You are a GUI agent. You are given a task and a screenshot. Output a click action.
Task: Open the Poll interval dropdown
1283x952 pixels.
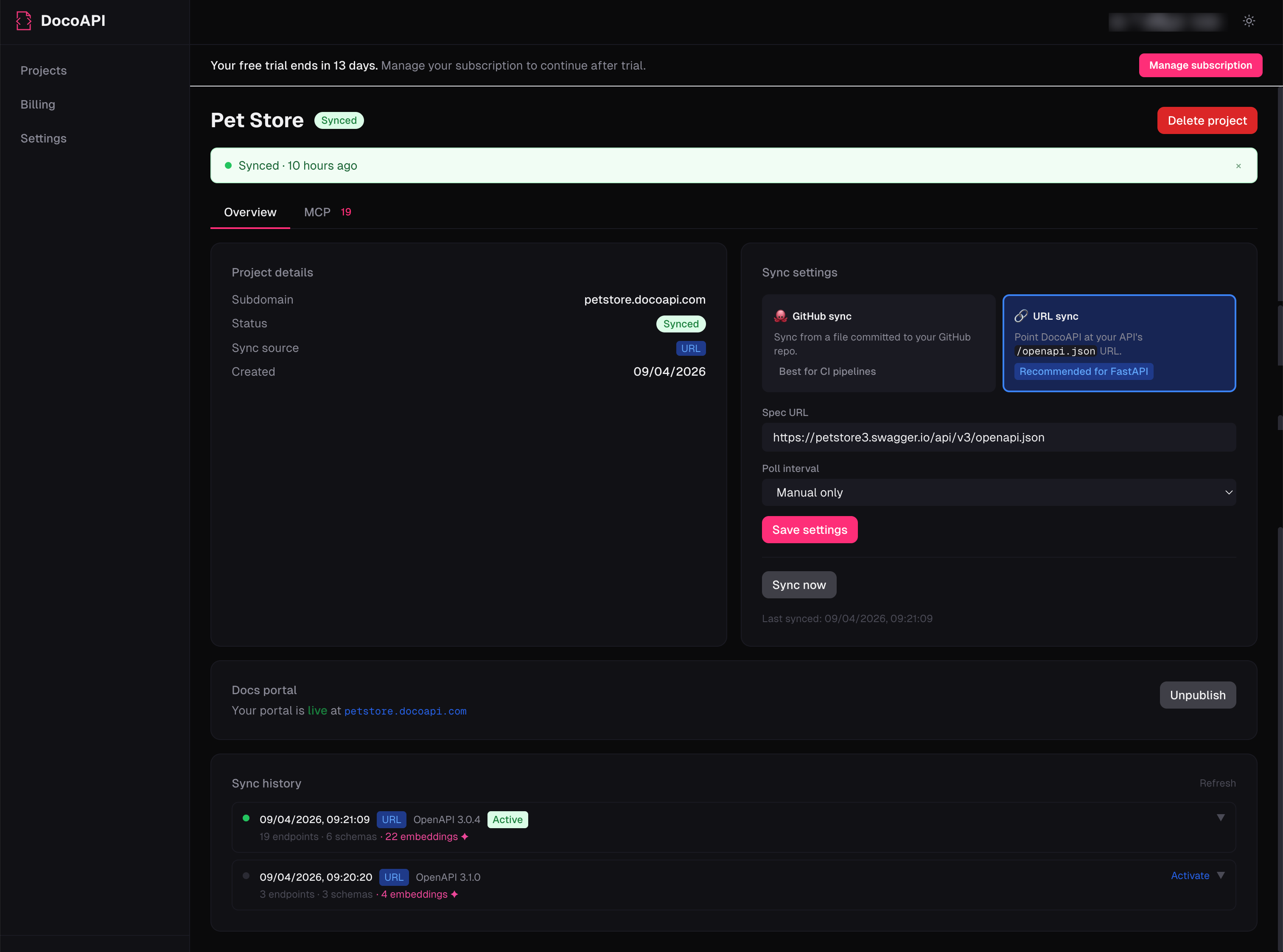tap(998, 493)
